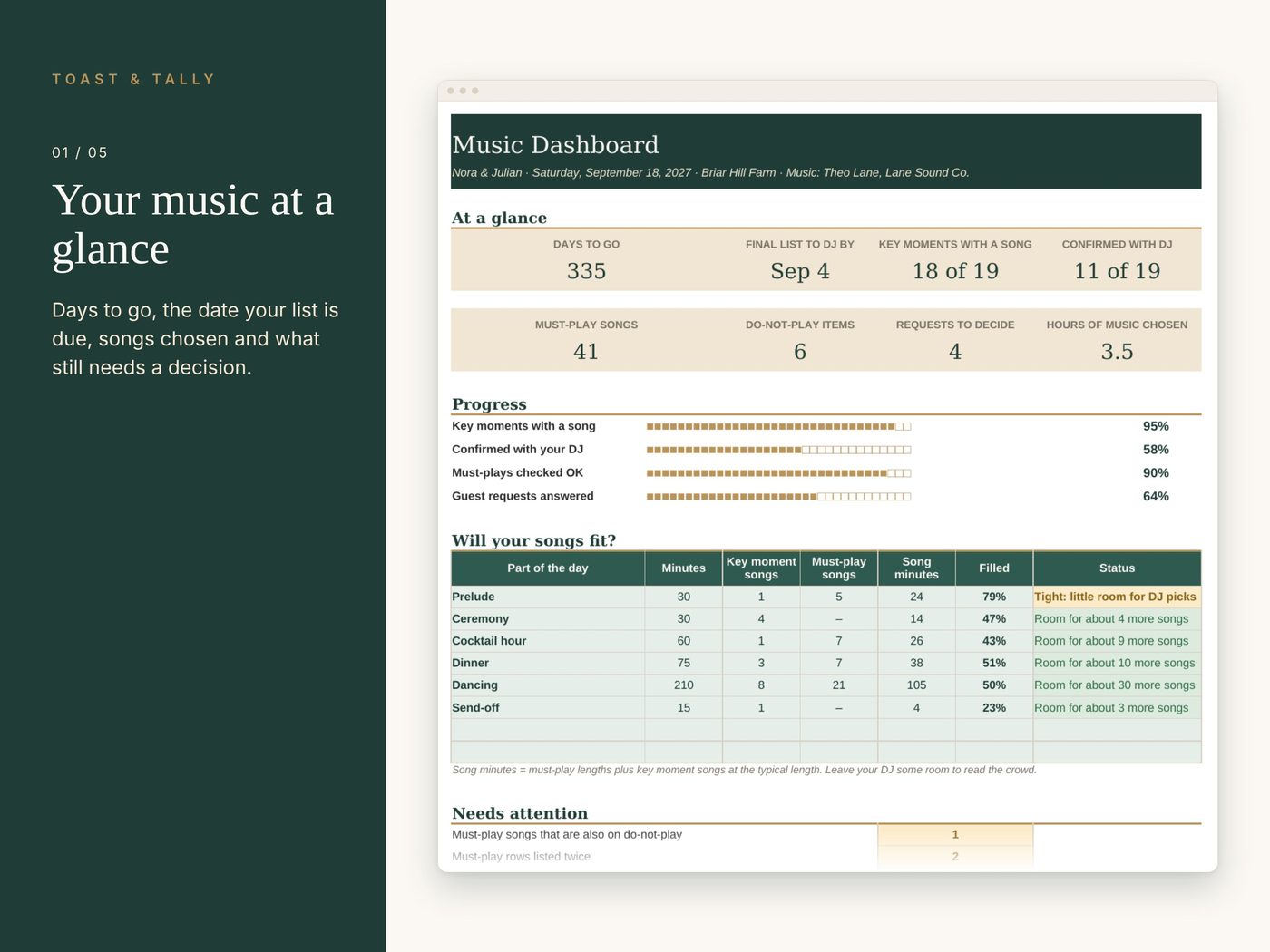Select the Days to Go value 335
The height and width of the screenshot is (952, 1270).
pyautogui.click(x=586, y=271)
